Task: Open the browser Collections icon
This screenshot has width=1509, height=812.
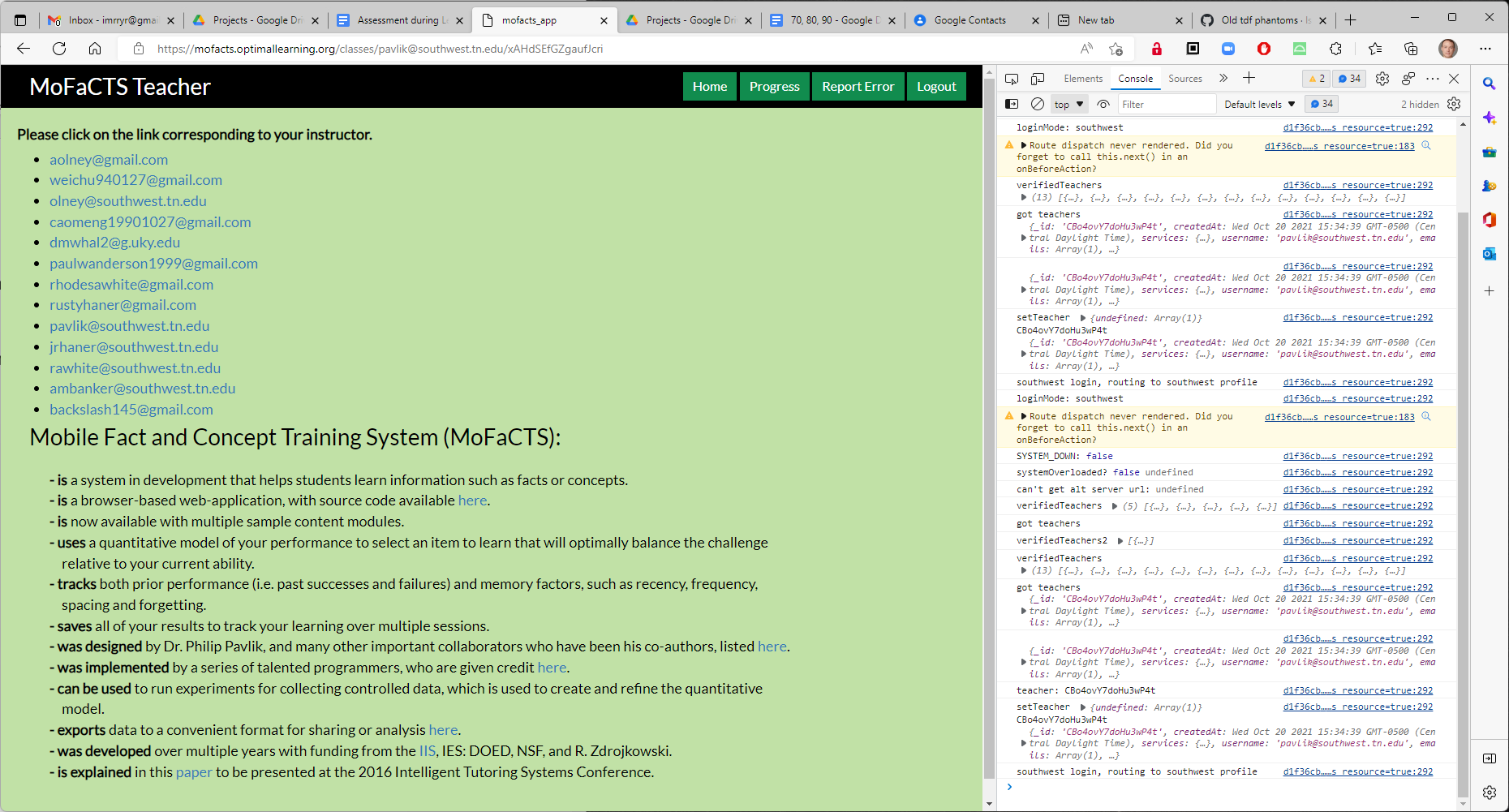Action: (x=1412, y=49)
